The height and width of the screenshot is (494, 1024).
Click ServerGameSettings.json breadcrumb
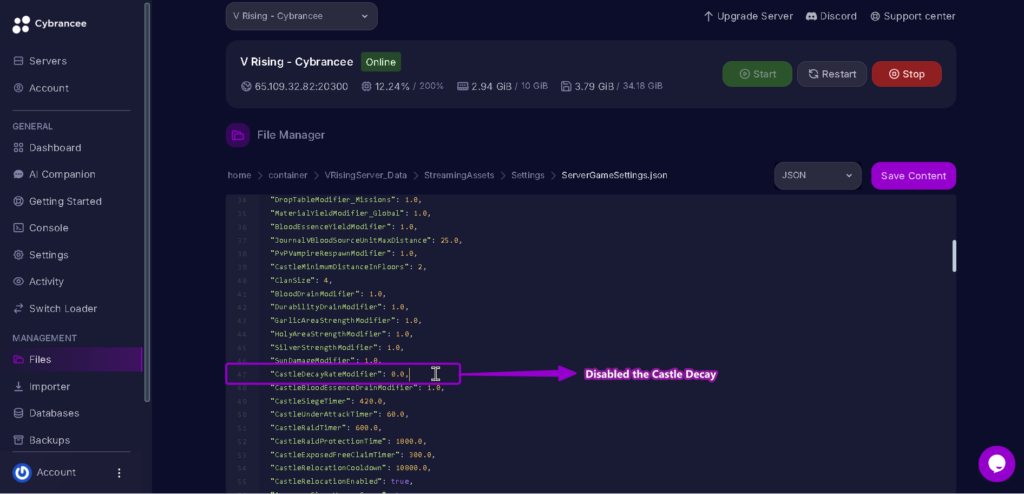[615, 175]
